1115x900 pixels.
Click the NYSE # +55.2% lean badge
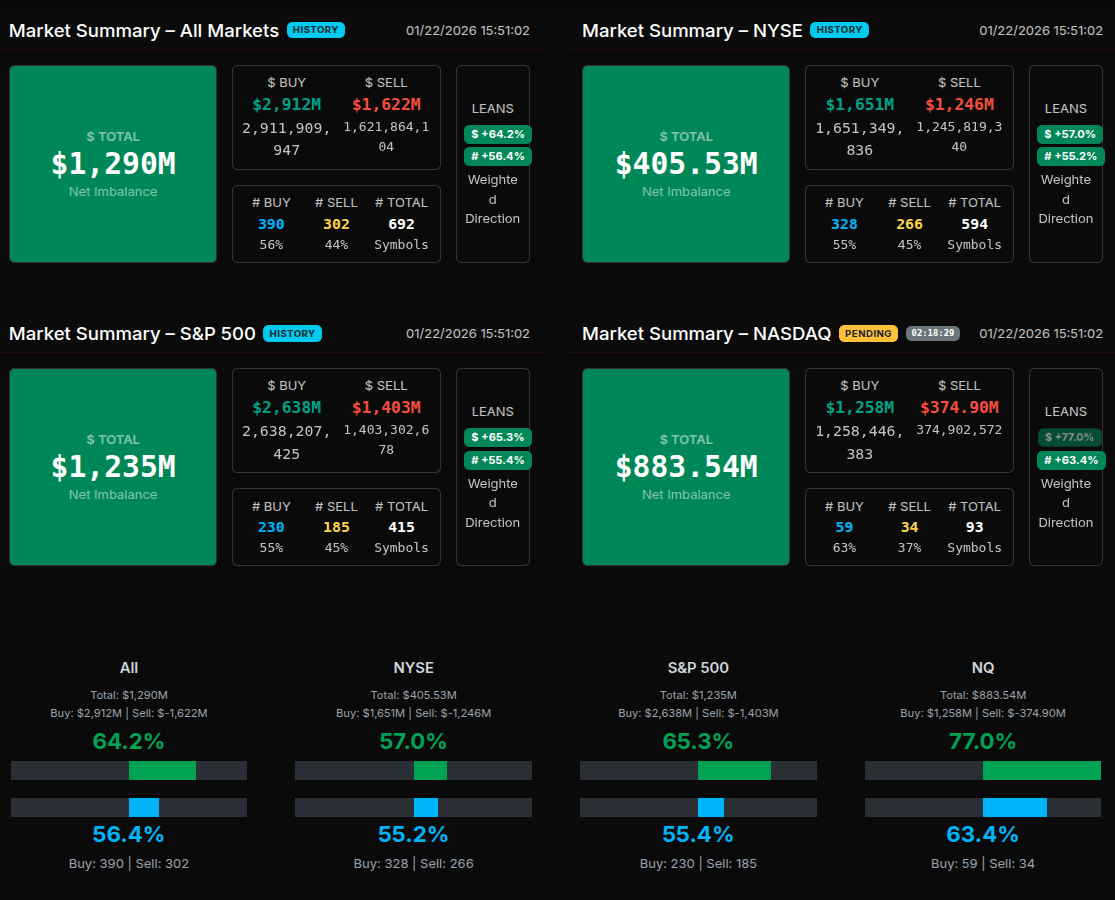pyautogui.click(x=1070, y=156)
